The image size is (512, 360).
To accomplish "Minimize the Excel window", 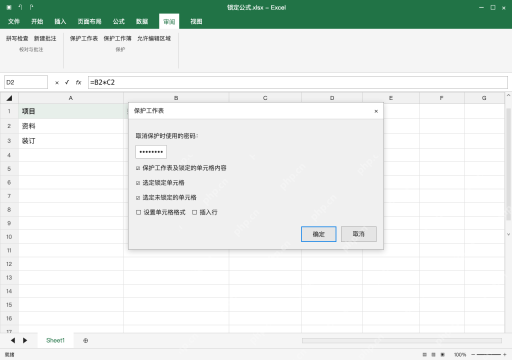I will pos(481,7).
